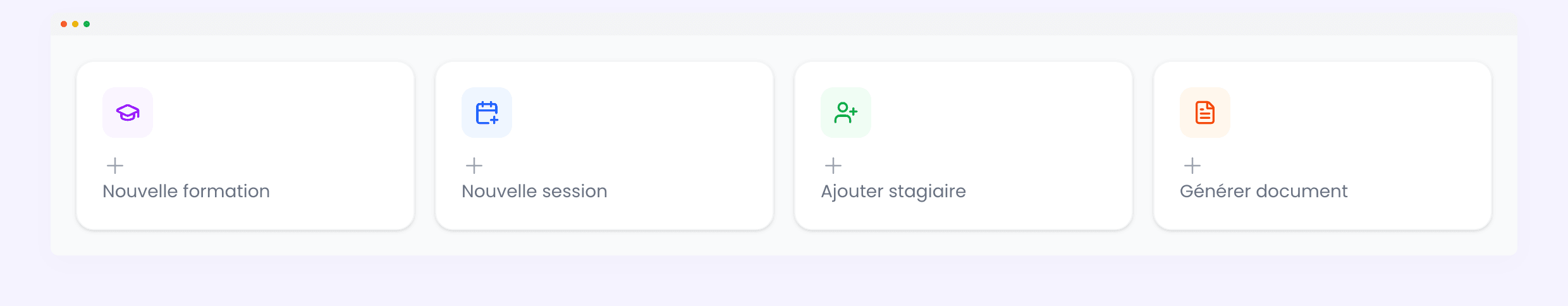Screen dimensions: 1568x306
Task: Click the green add-user icon
Action: click(x=846, y=113)
